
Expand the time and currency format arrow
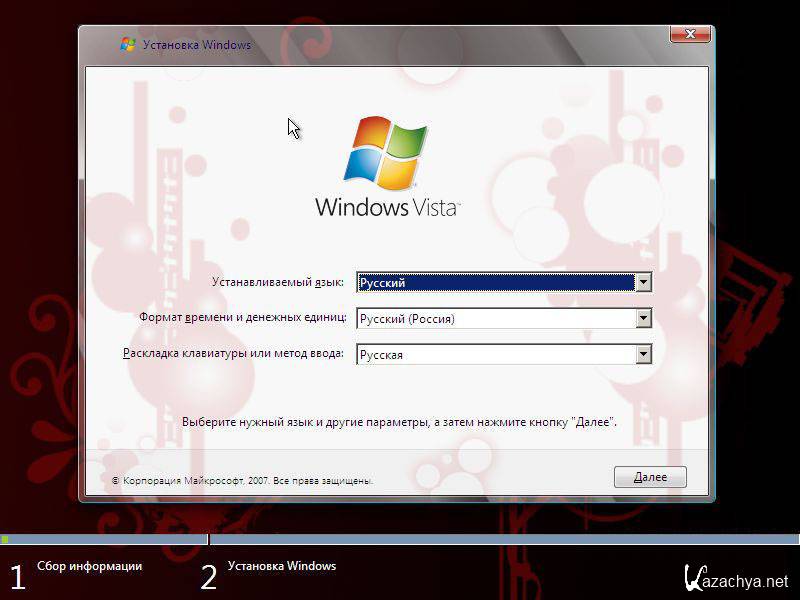644,319
